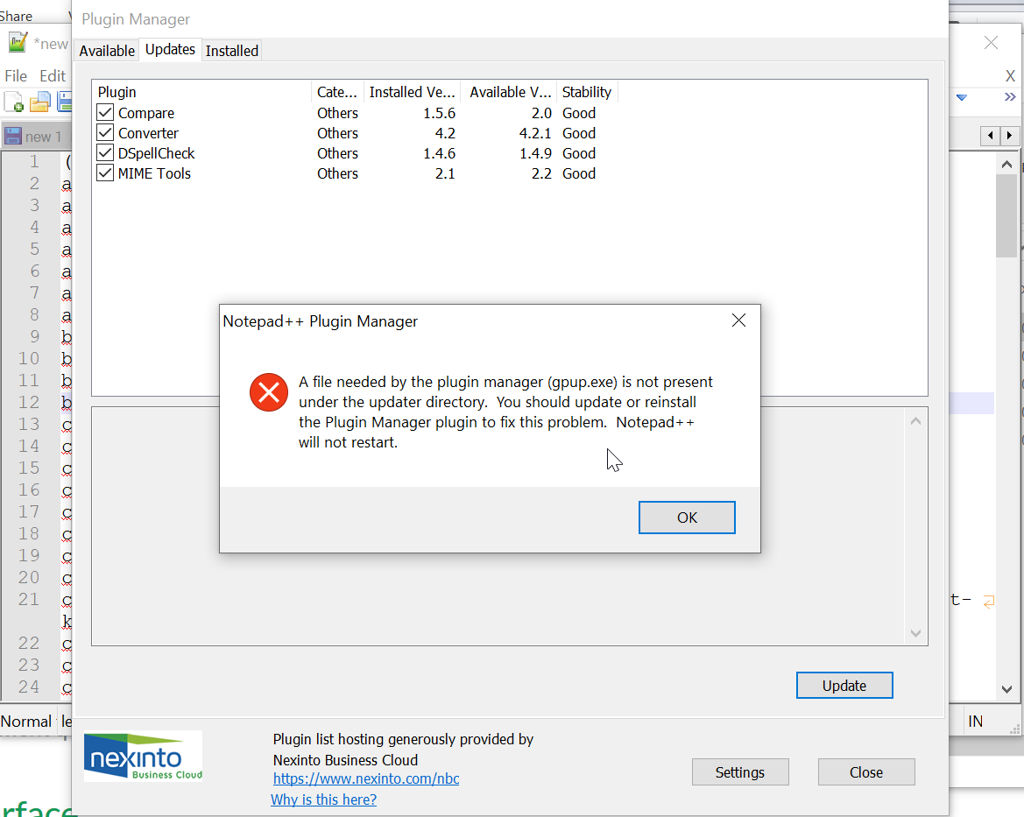This screenshot has height=817, width=1024.
Task: Close the Notepad++ Plugin Manager error dialog
Action: pos(739,320)
